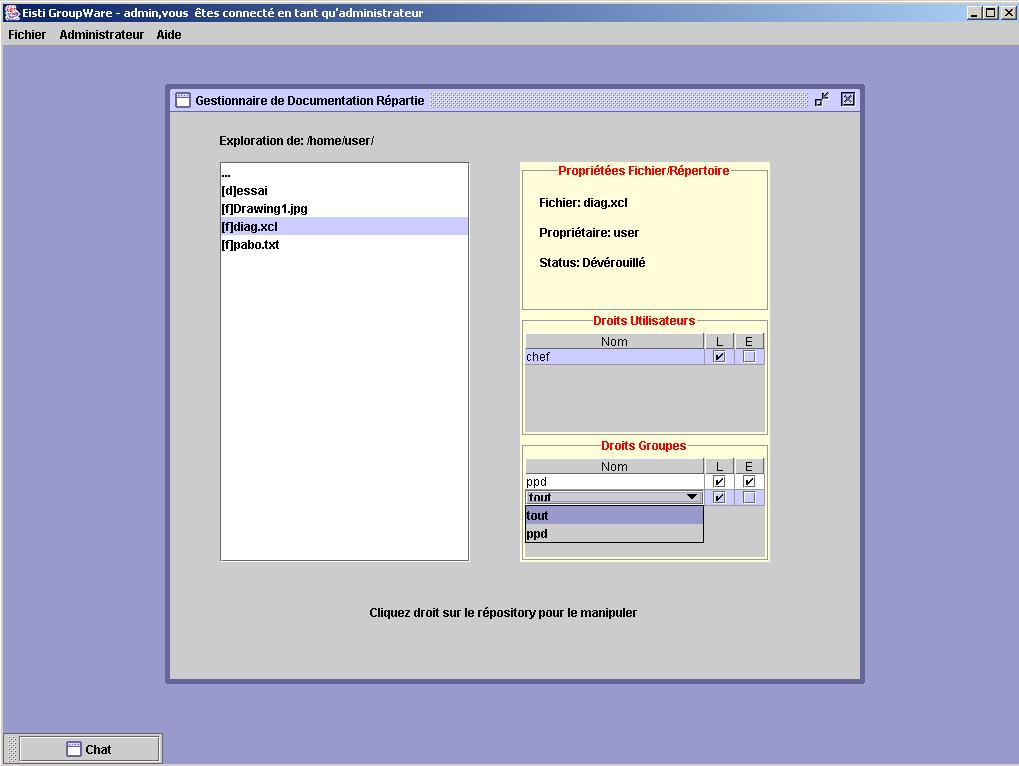
Task: Collapse the group name combo box arrow
Action: coord(691,497)
